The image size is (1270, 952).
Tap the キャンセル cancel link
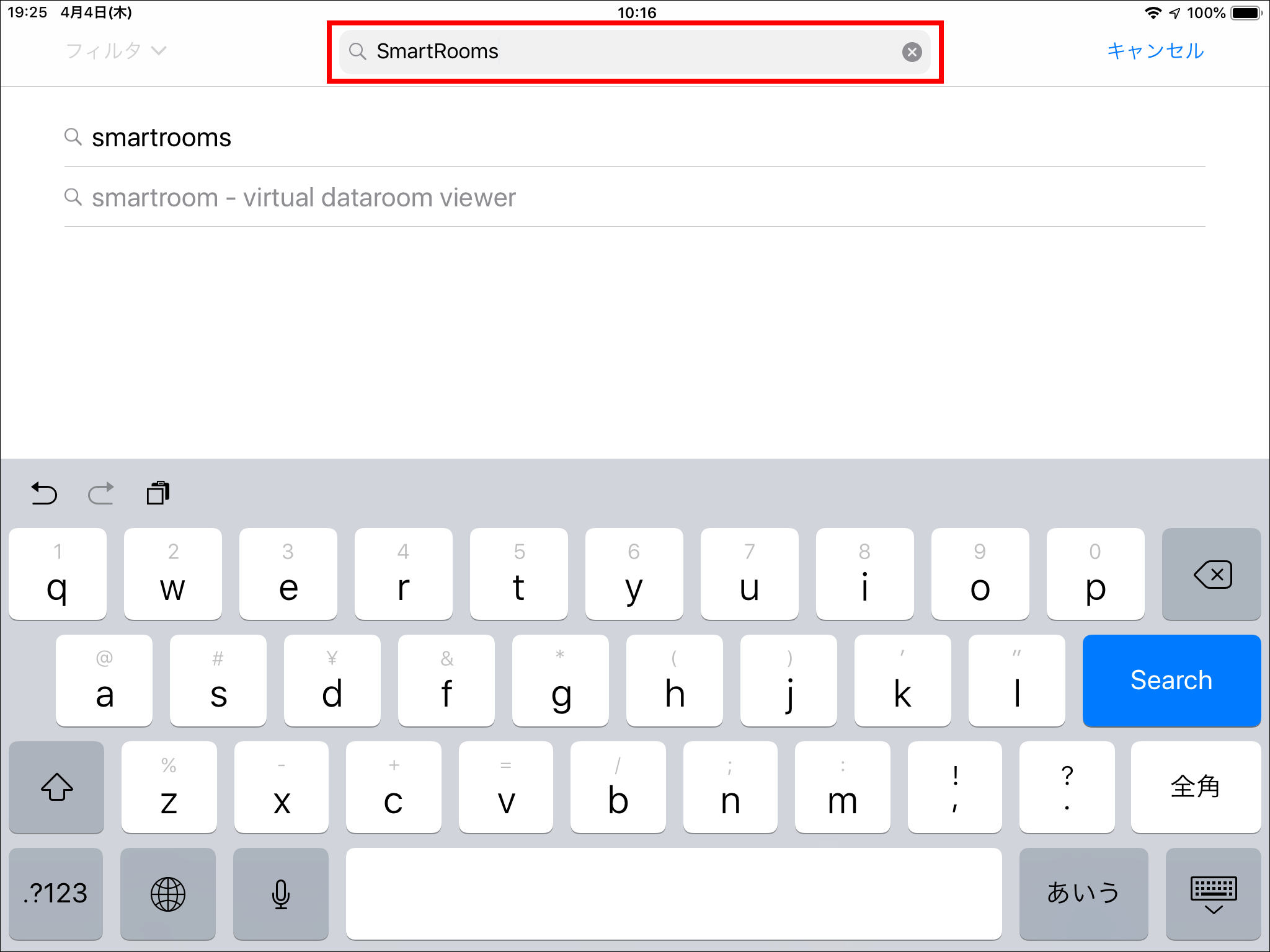[1155, 51]
